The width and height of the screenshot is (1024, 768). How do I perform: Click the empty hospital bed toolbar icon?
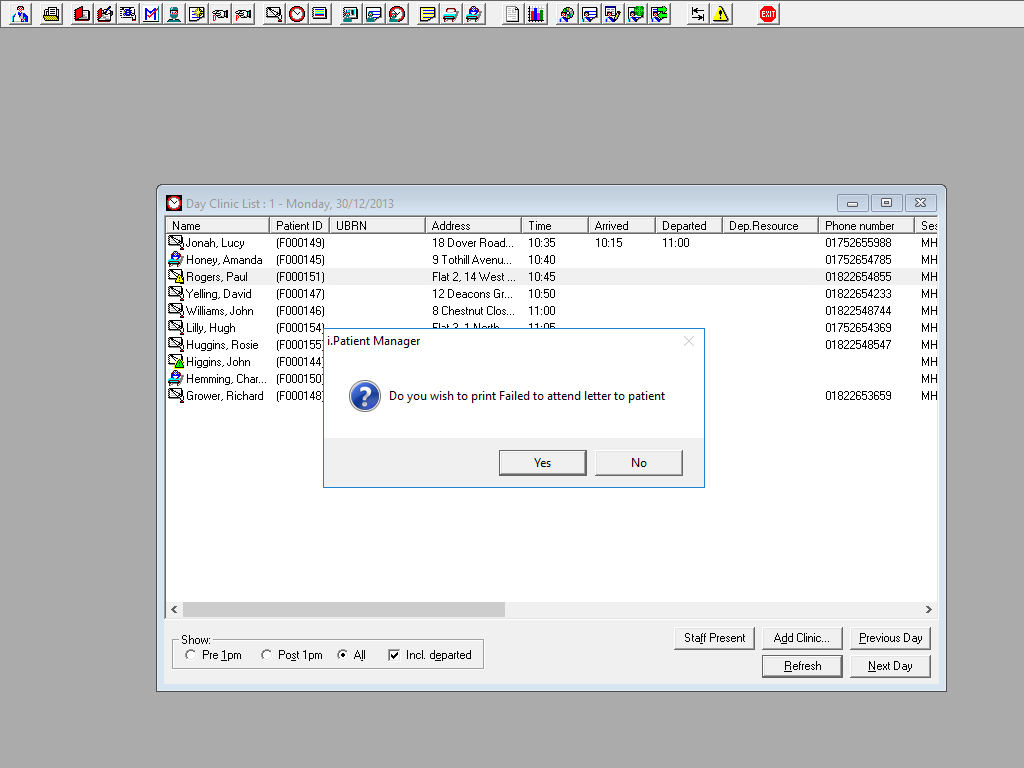coord(450,14)
